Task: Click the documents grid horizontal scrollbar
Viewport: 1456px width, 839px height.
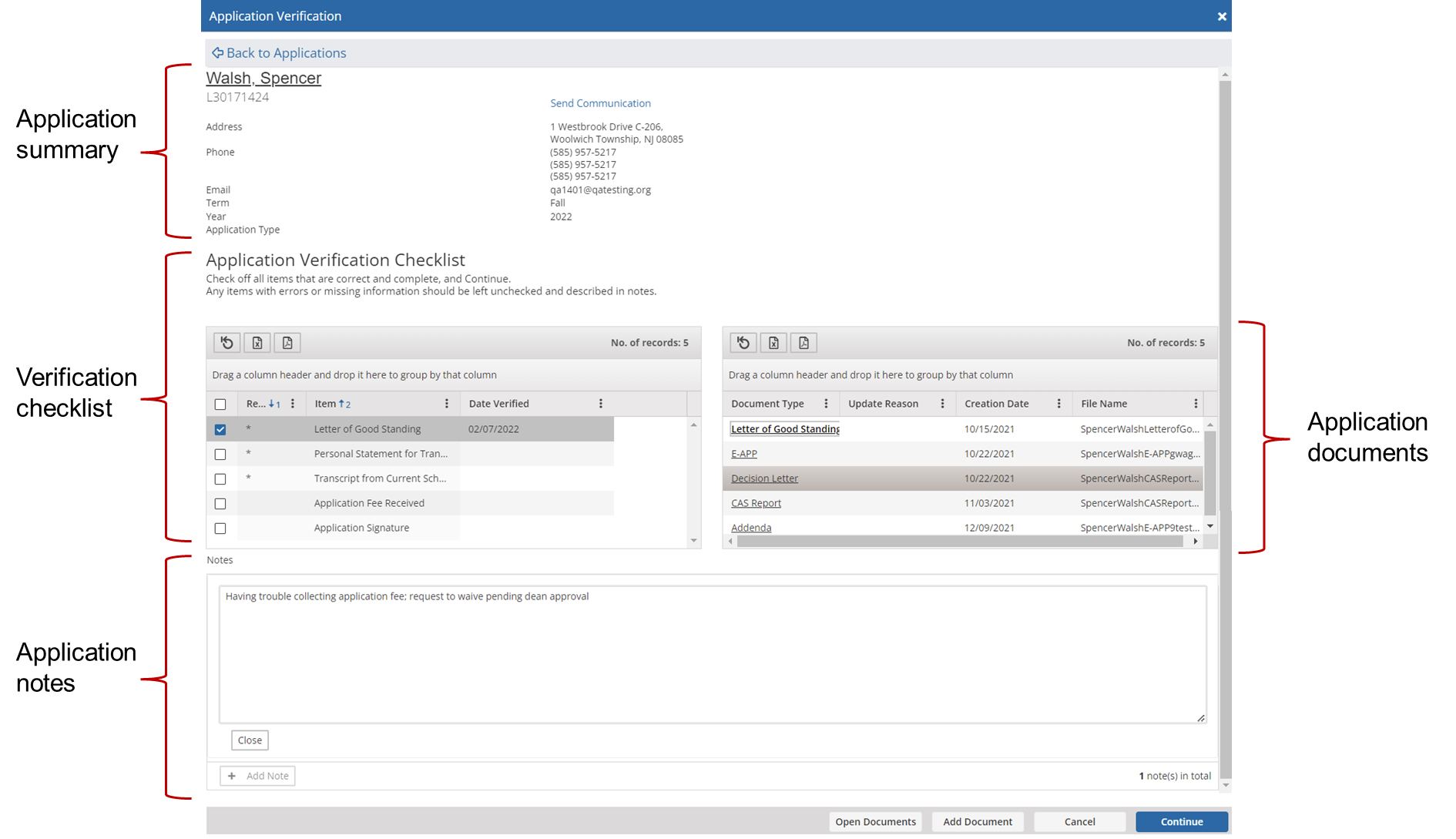Action: coord(960,542)
